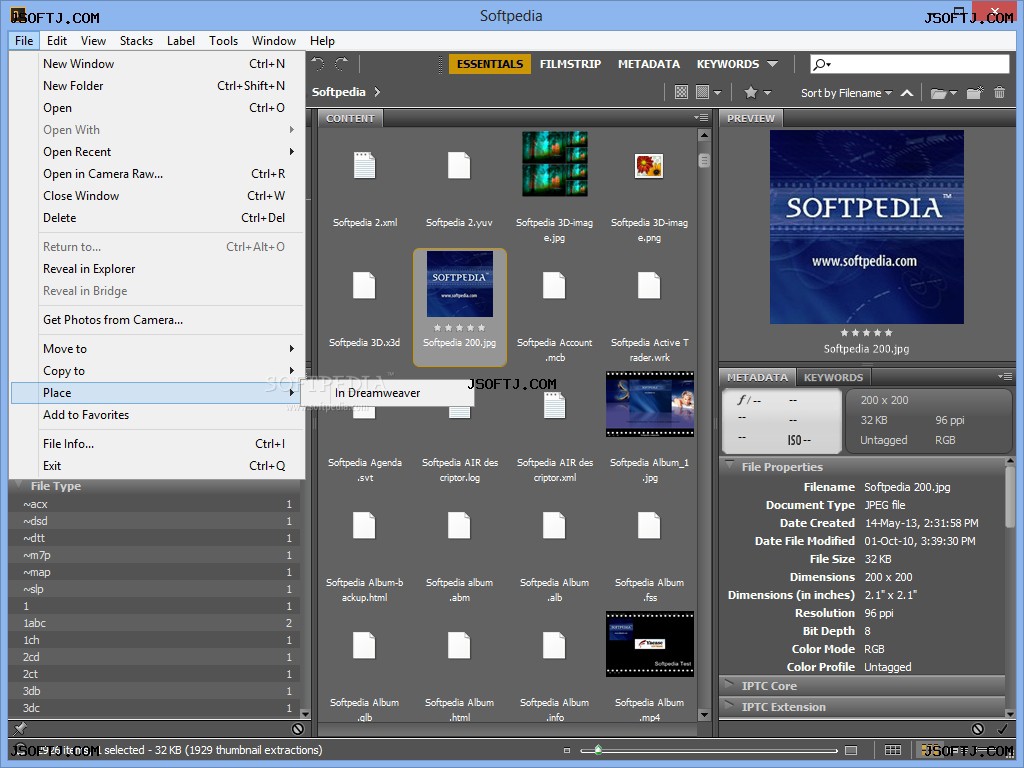Select the Softpedia 3D-image.jpg thumbnail
The width and height of the screenshot is (1024, 768).
[554, 164]
